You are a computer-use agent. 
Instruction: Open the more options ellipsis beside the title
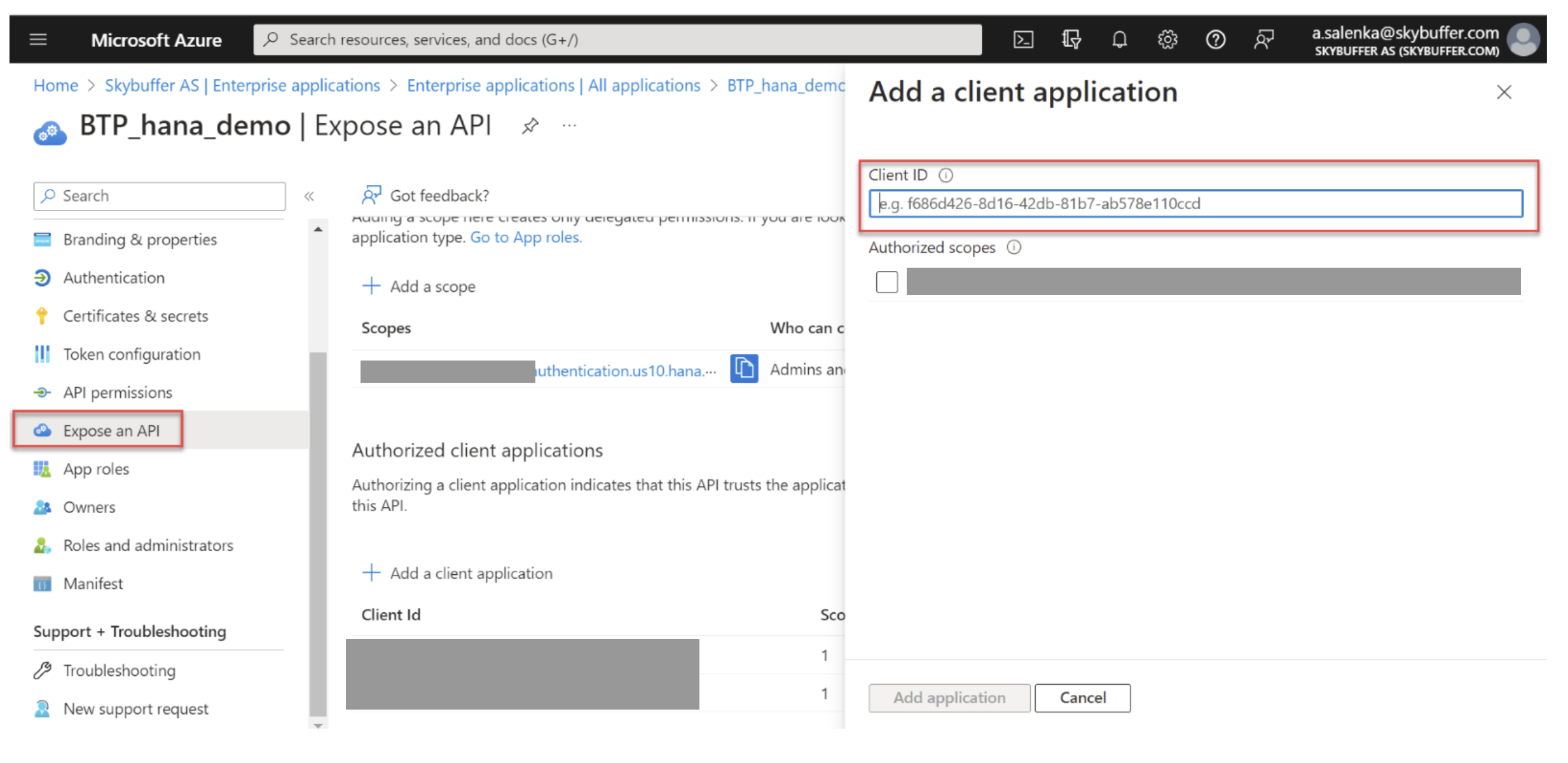click(569, 126)
